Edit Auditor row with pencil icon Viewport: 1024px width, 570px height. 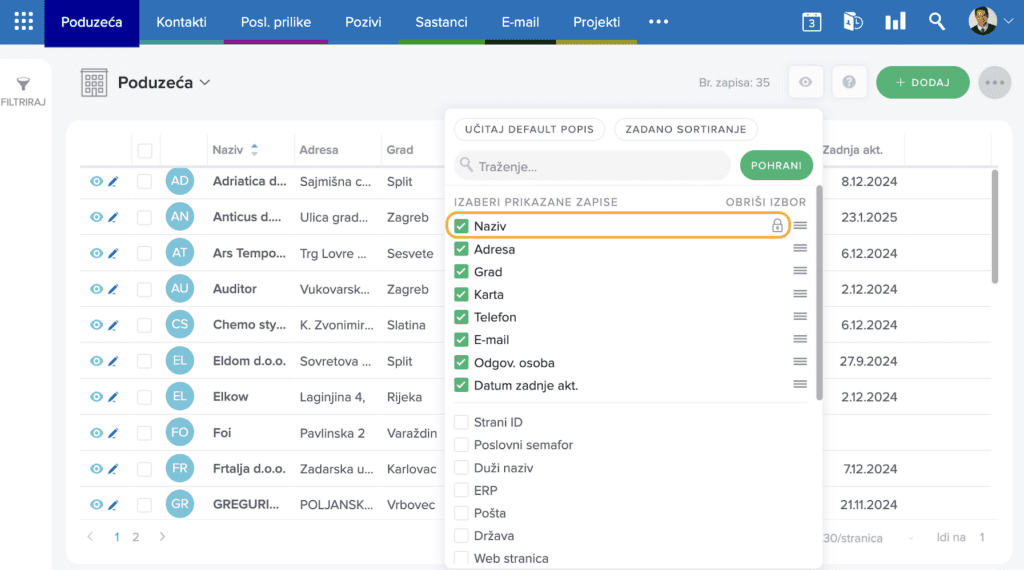point(113,289)
